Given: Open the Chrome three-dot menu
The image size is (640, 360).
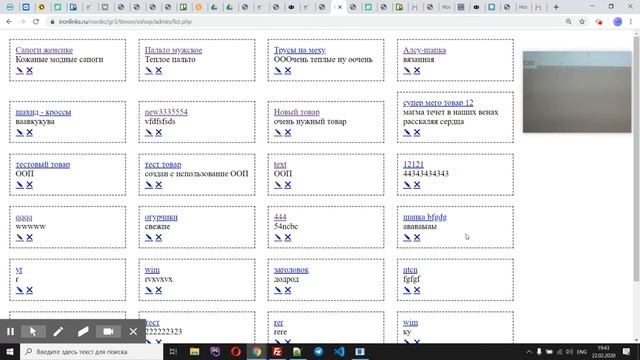Looking at the screenshot, I should pos(631,22).
